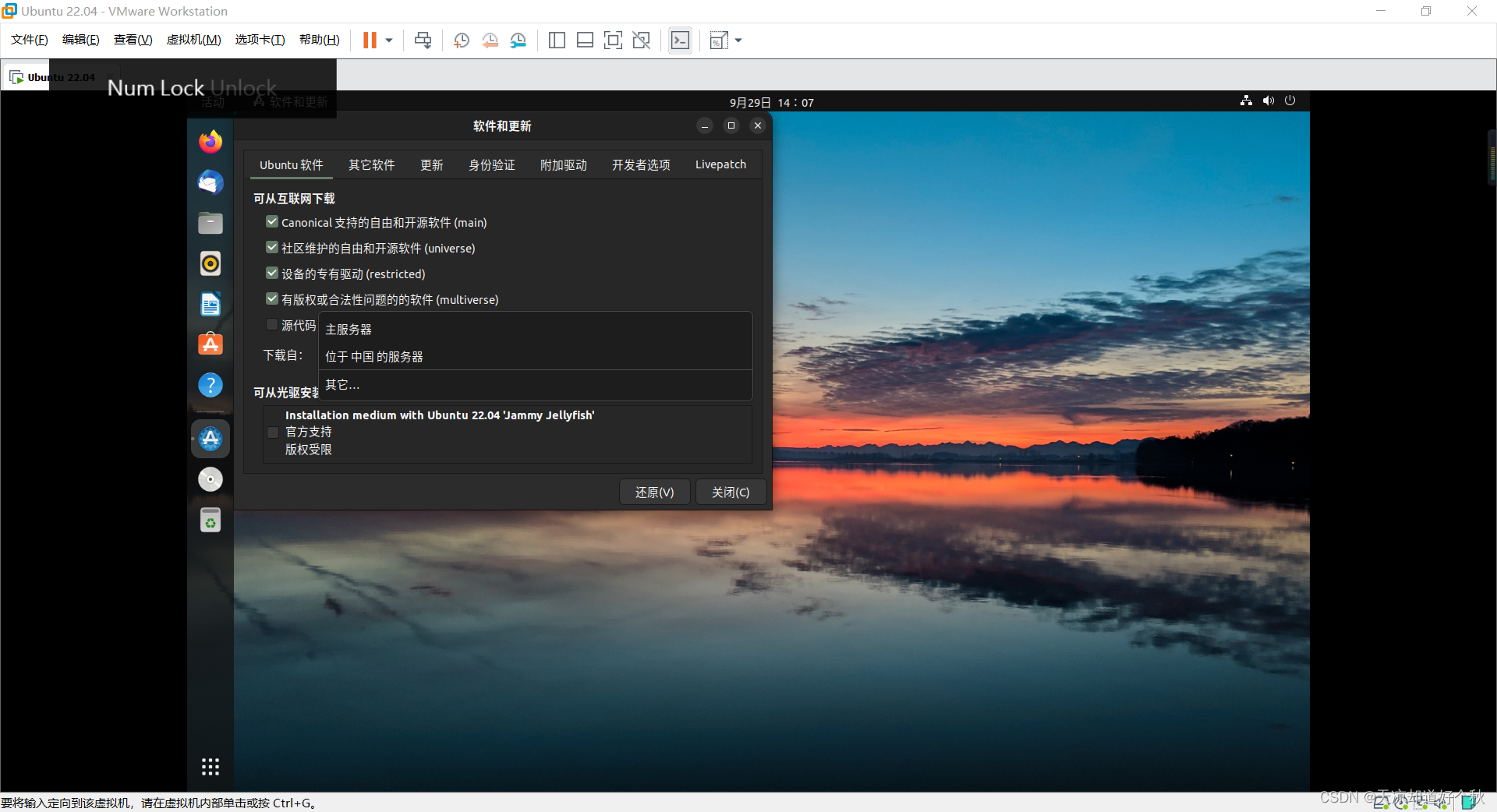Image resolution: width=1497 pixels, height=812 pixels.
Task: Open the clock showing 9月29日 14:07
Action: (772, 102)
